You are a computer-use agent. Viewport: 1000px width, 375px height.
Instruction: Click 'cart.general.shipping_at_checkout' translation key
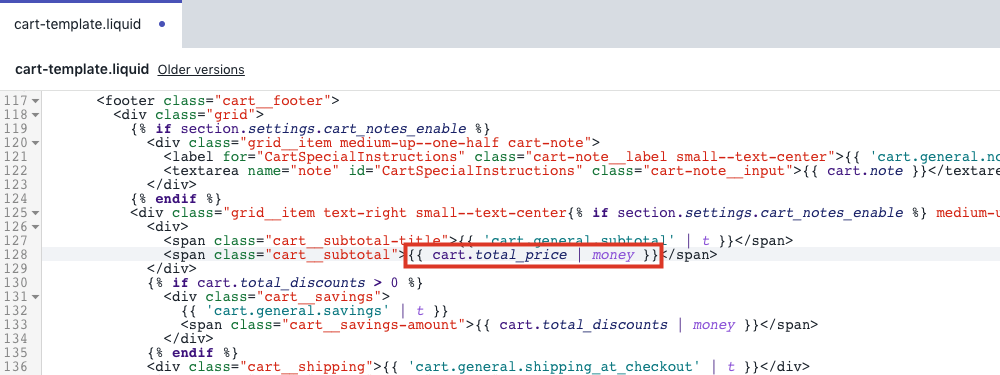point(554,367)
